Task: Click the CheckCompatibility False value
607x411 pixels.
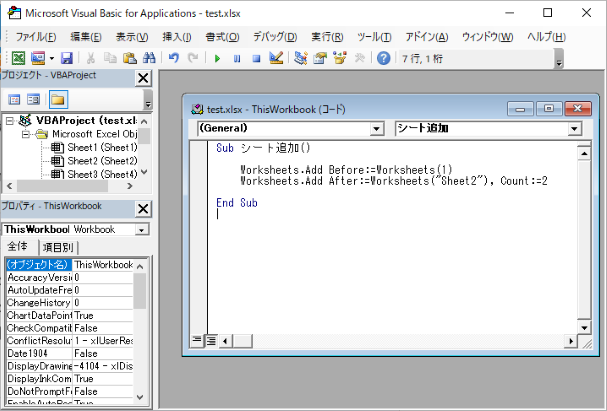Action: tap(103, 328)
